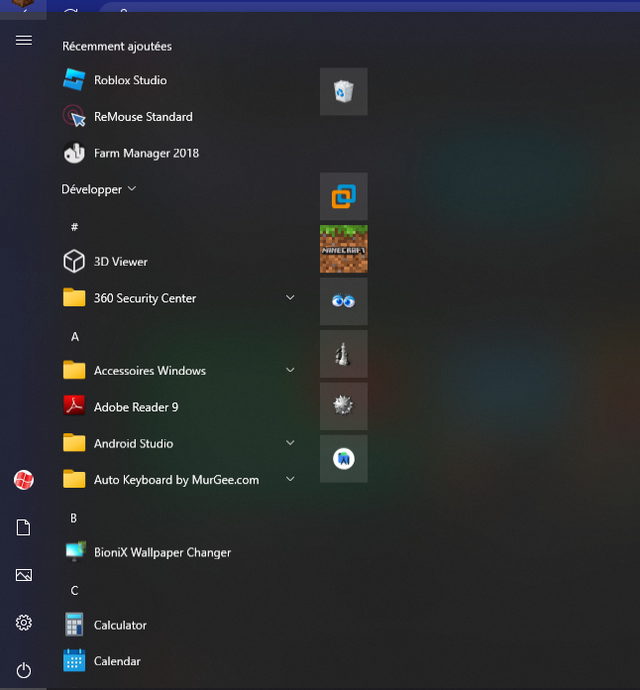Open Settings gear in sidebar
The image size is (640, 690).
[24, 623]
